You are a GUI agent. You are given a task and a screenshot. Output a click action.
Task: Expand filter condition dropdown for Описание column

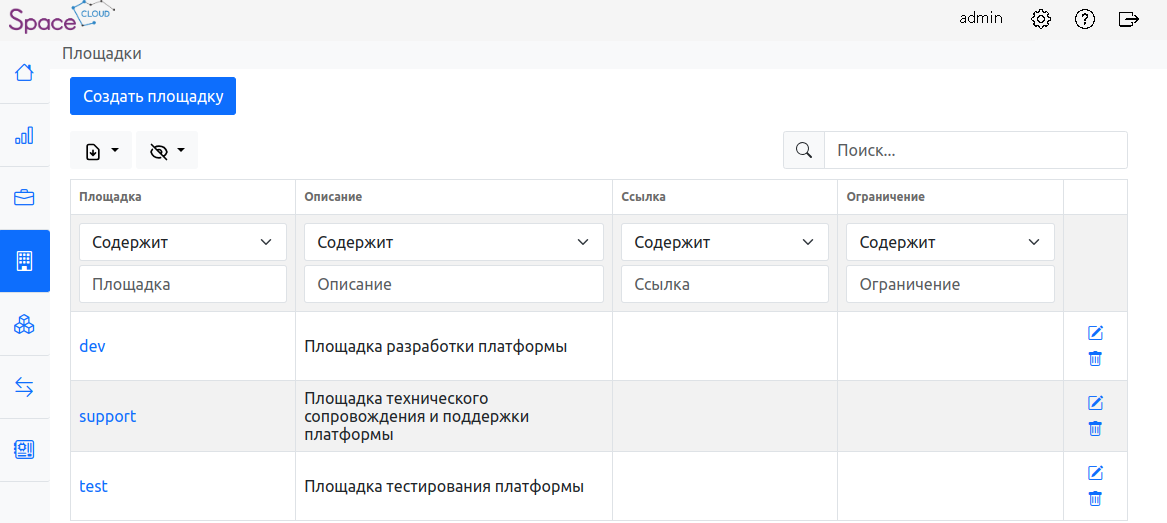tap(454, 242)
